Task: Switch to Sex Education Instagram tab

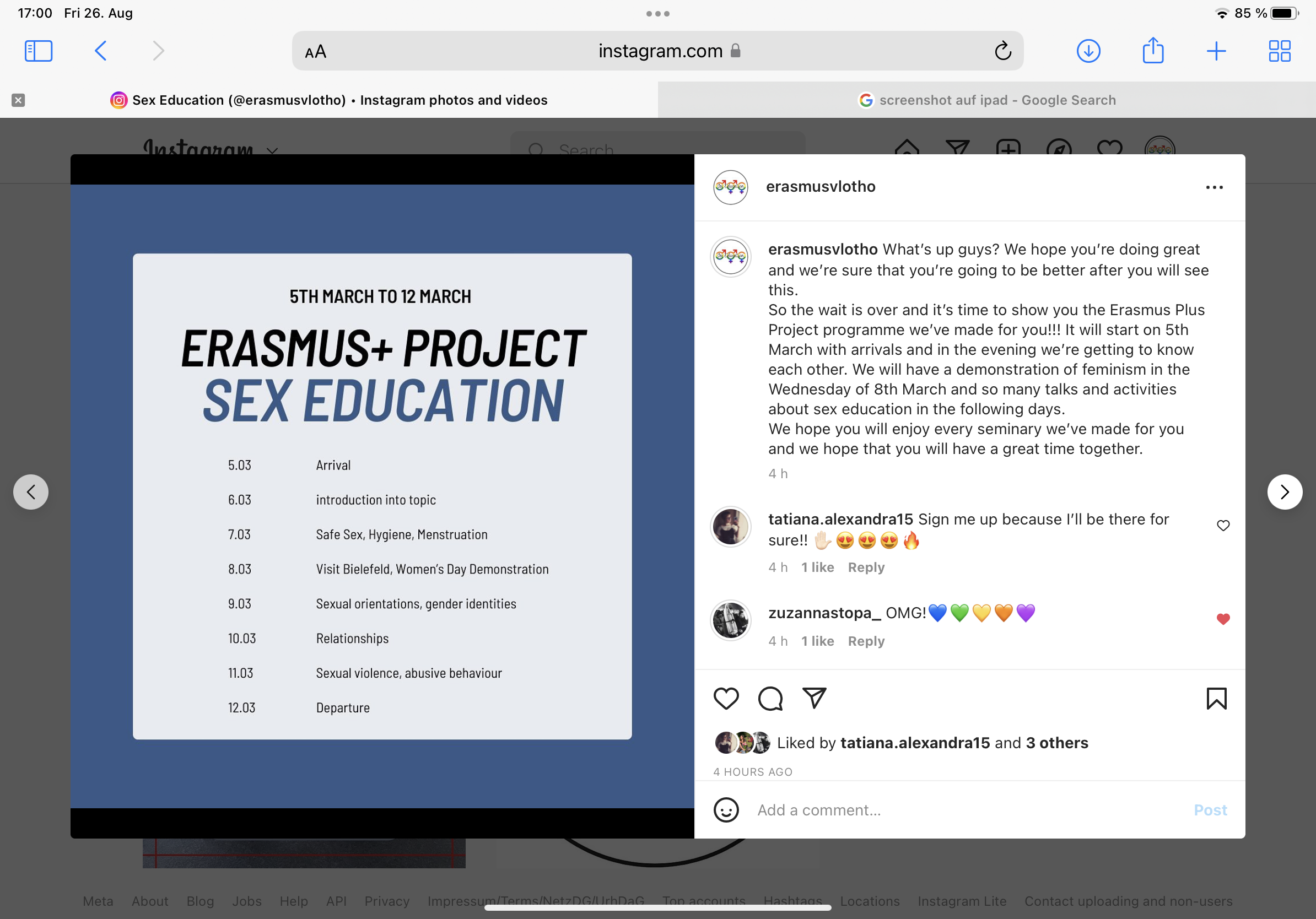Action: pyautogui.click(x=329, y=100)
